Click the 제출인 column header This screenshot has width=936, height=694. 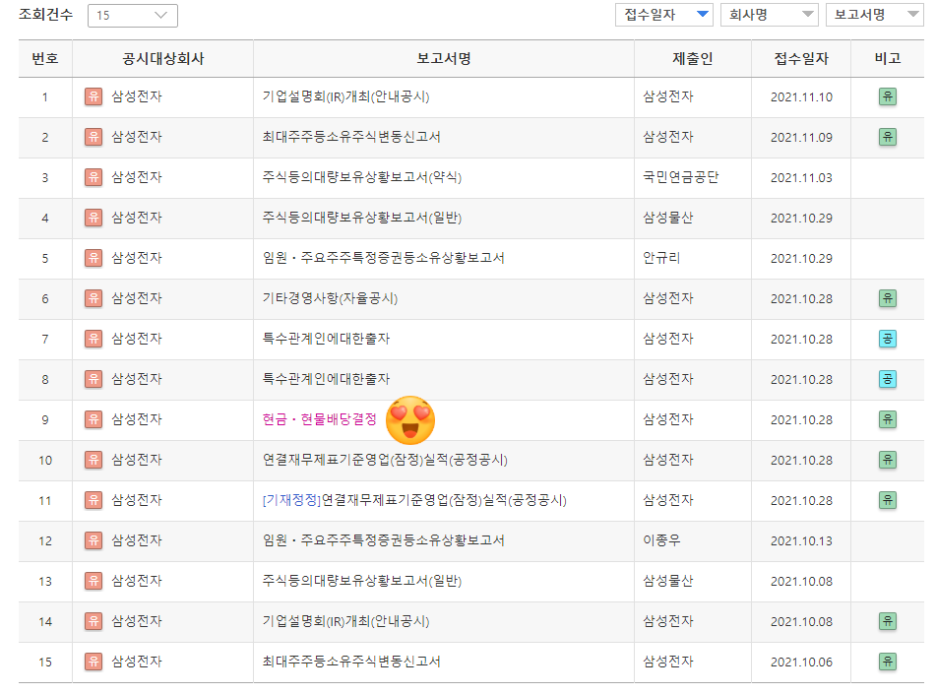pyautogui.click(x=692, y=58)
